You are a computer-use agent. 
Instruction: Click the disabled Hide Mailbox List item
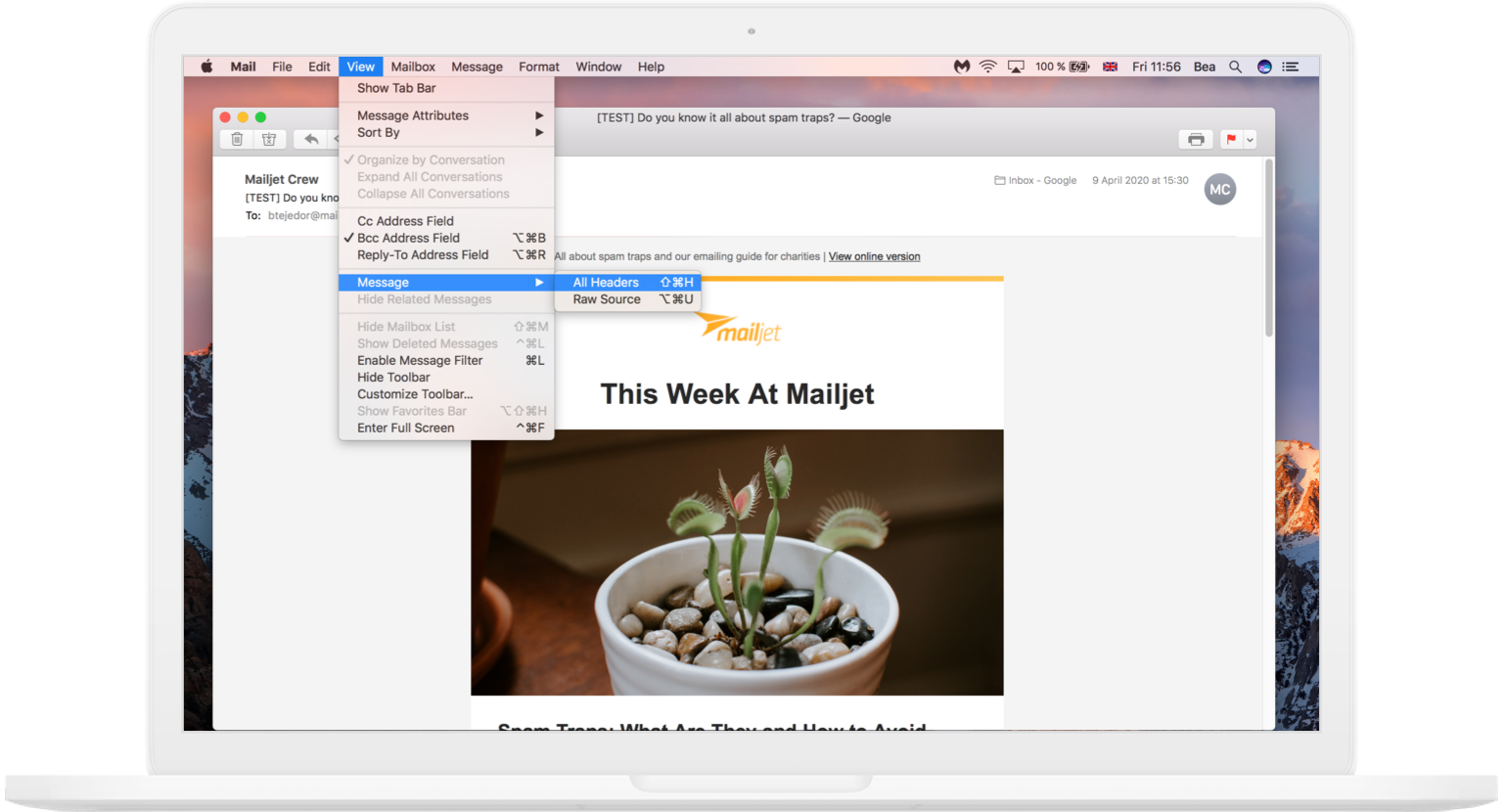click(x=446, y=327)
